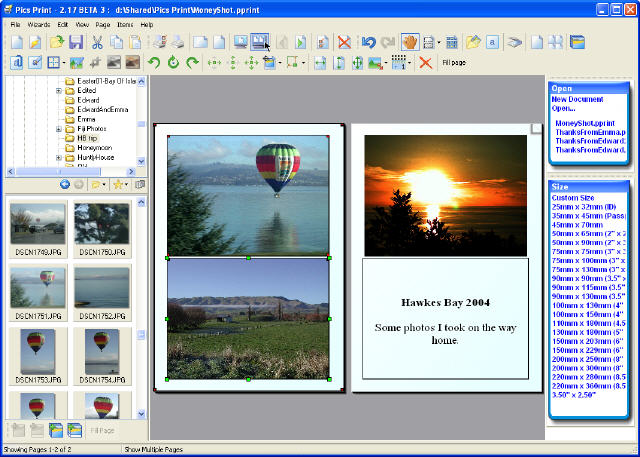This screenshot has width=640, height=457.
Task: Open the favorites star dropdown
Action: click(x=120, y=184)
